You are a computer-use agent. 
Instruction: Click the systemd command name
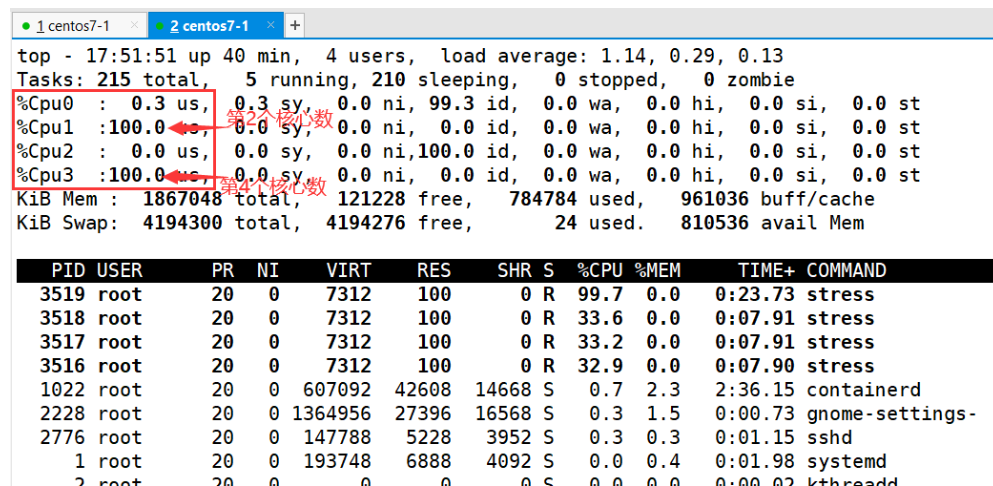(846, 461)
